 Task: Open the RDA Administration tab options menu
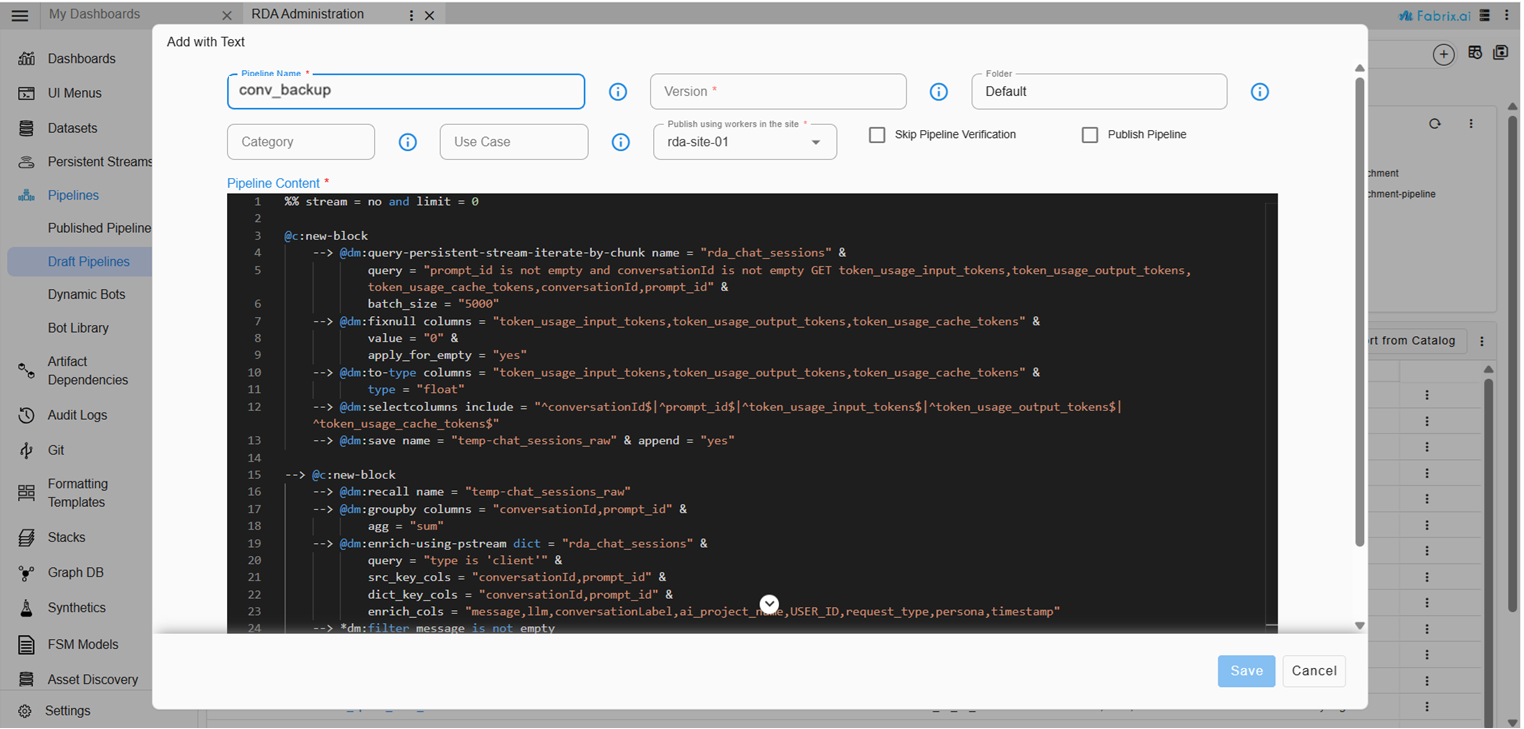click(x=411, y=15)
